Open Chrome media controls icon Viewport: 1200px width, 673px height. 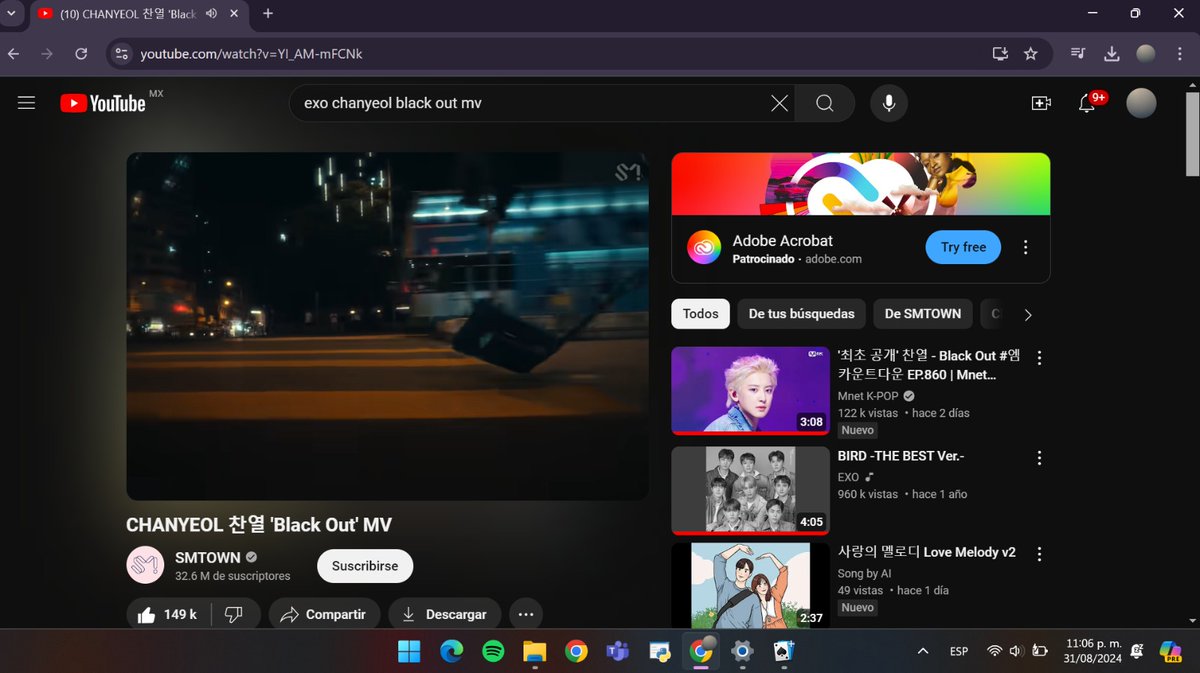tap(1078, 54)
